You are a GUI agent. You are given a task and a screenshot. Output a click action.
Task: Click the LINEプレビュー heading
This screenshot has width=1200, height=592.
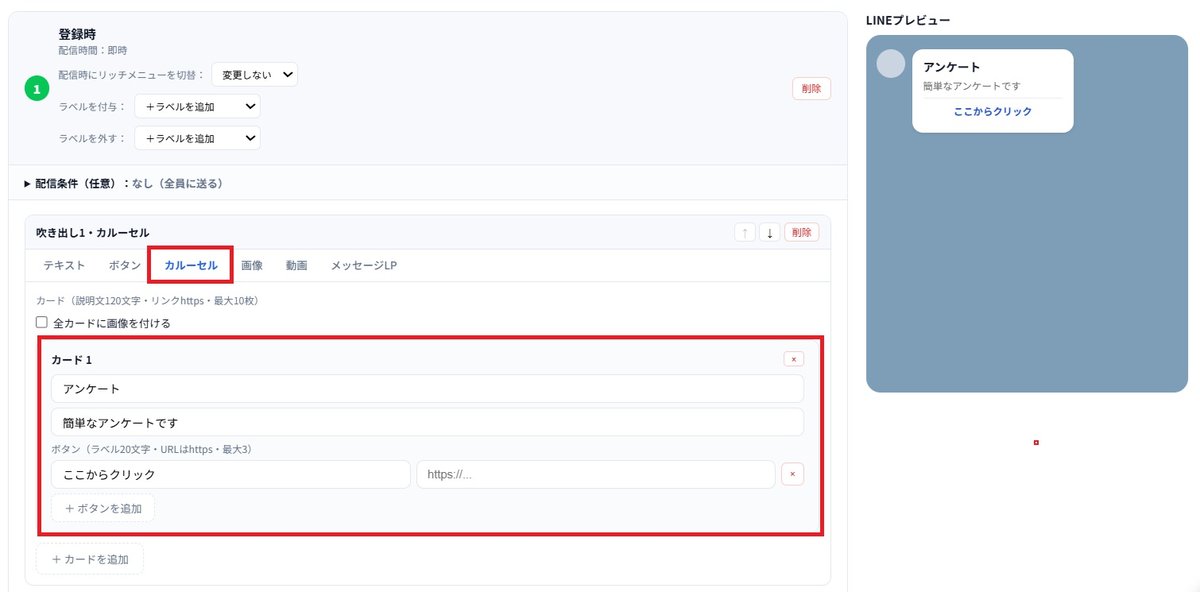908,20
